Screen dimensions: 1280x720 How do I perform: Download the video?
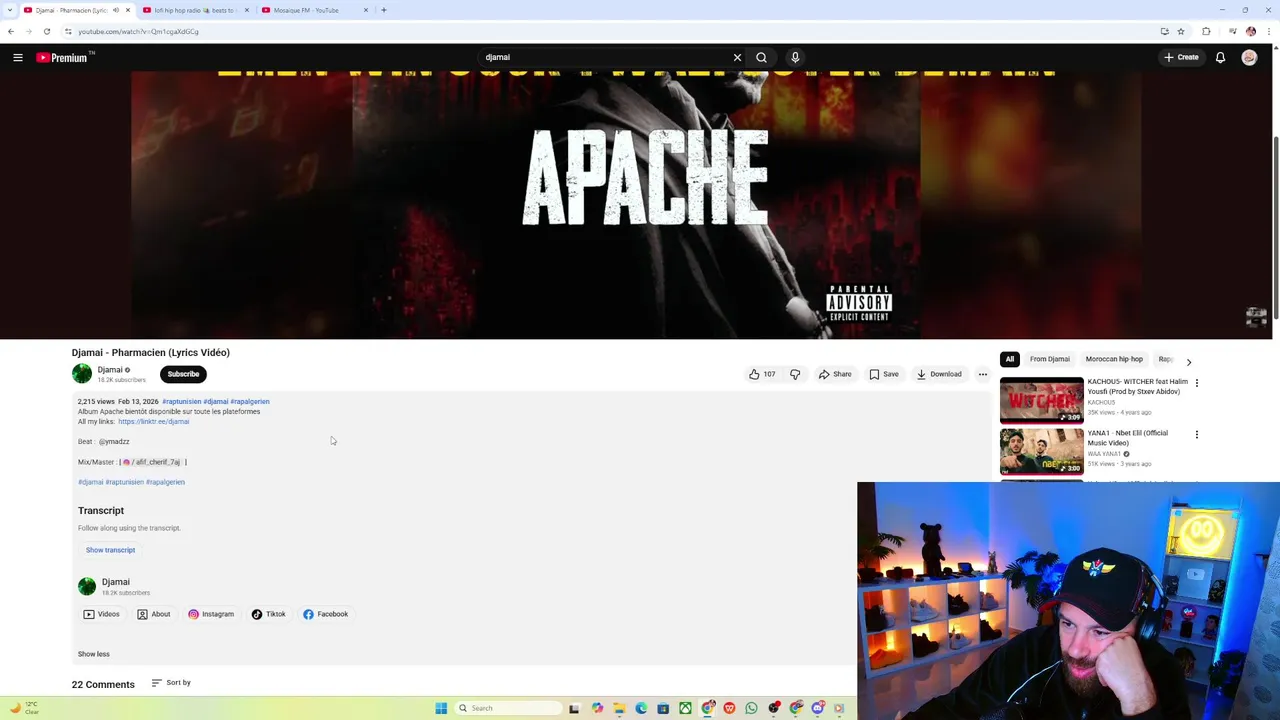click(939, 374)
